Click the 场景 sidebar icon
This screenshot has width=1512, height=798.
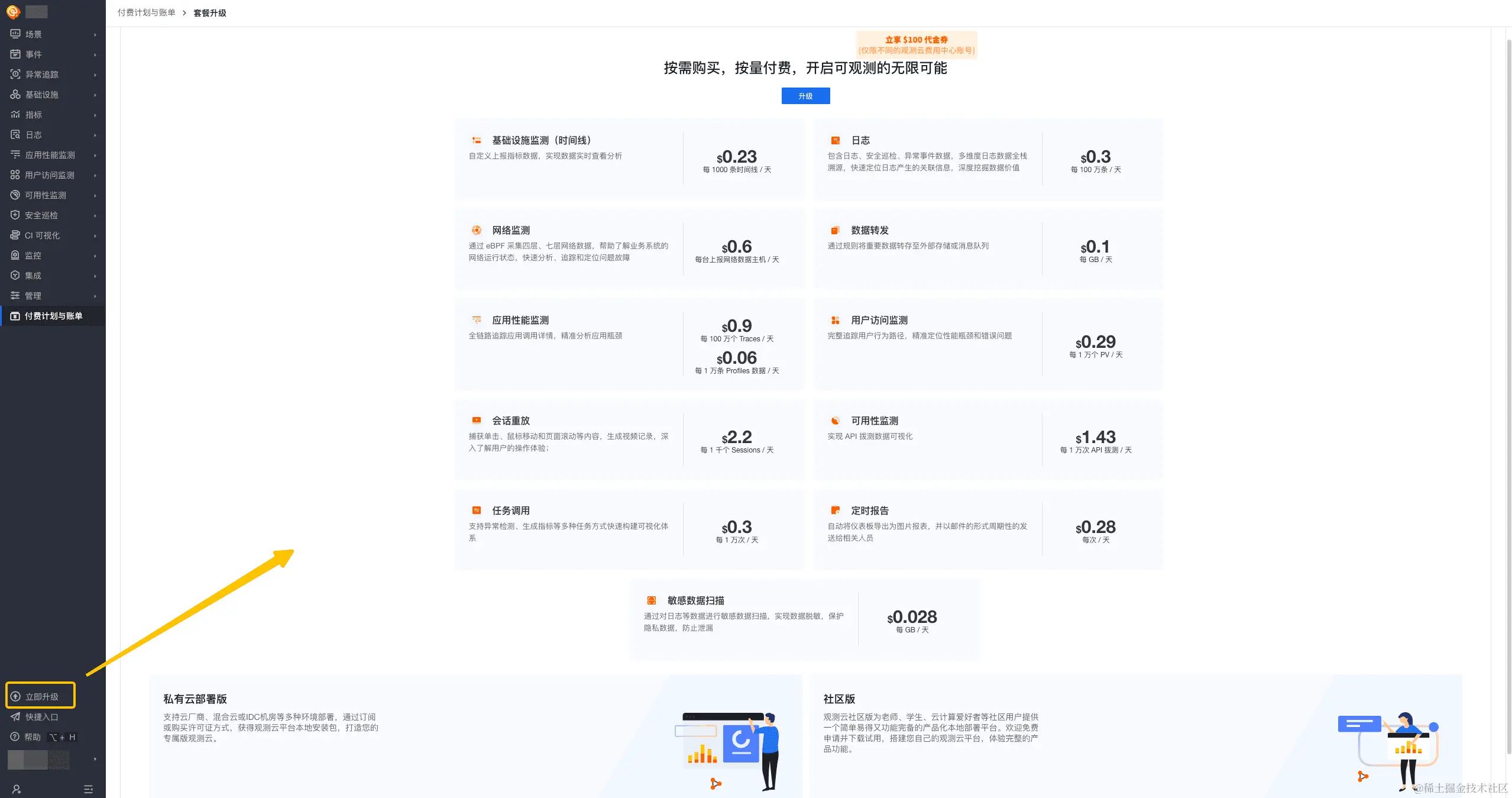pyautogui.click(x=15, y=34)
